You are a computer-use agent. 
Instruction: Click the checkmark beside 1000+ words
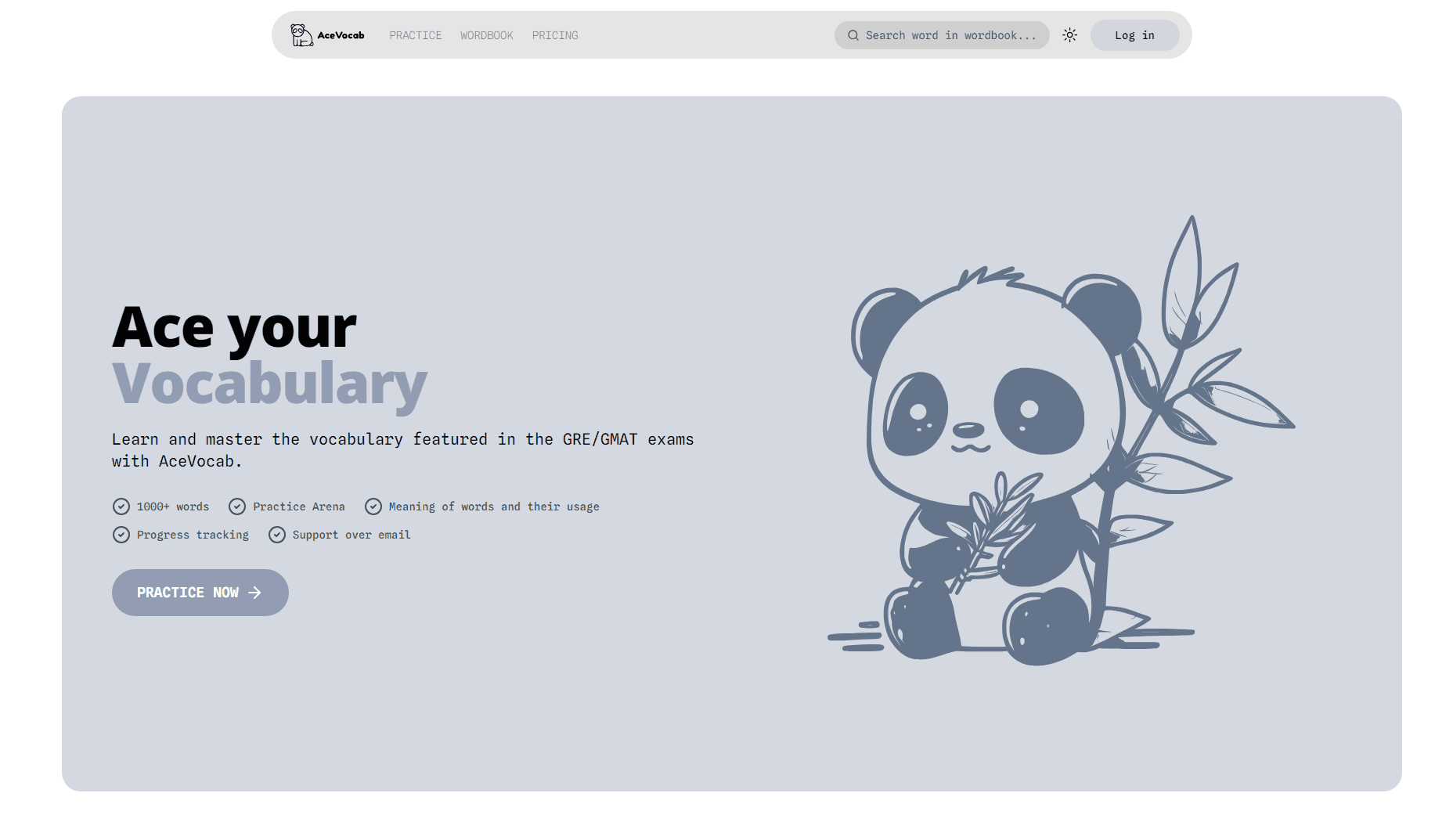(121, 507)
